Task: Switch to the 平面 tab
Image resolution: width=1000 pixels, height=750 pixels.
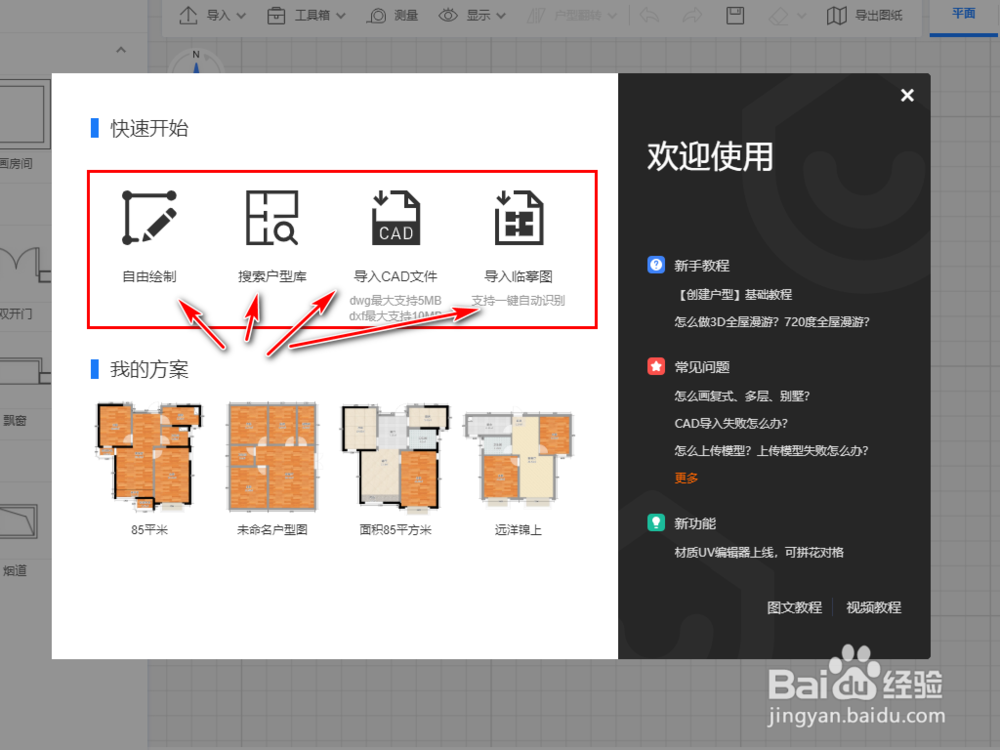Action: coord(962,14)
